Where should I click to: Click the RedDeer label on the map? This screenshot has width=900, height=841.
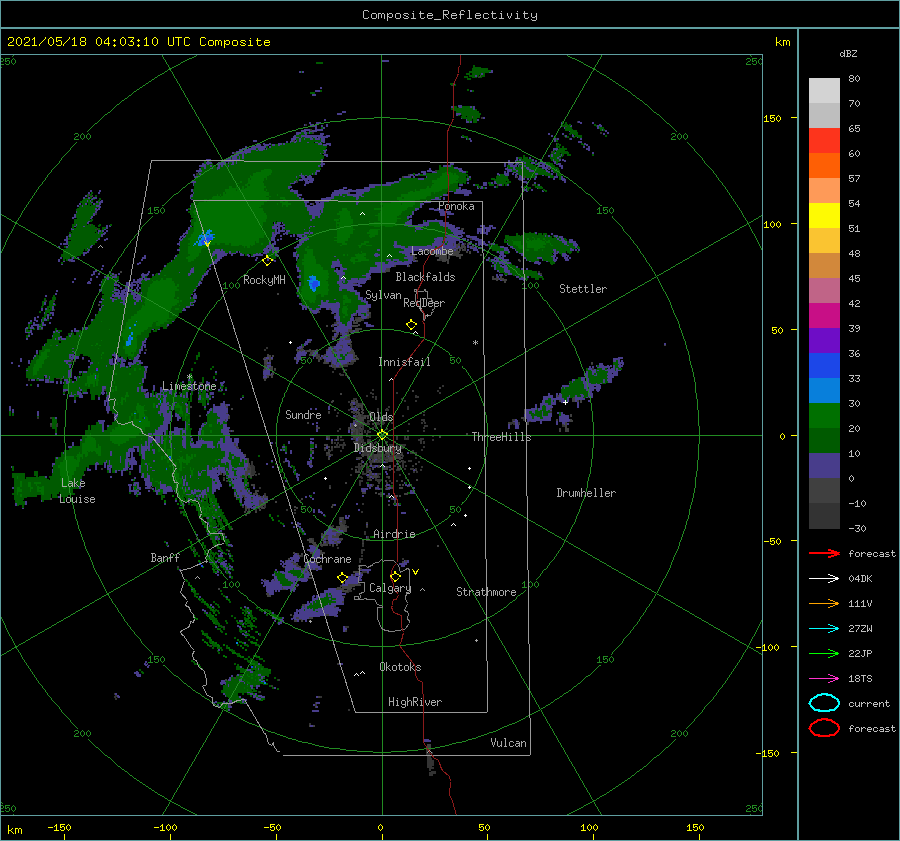tap(424, 303)
